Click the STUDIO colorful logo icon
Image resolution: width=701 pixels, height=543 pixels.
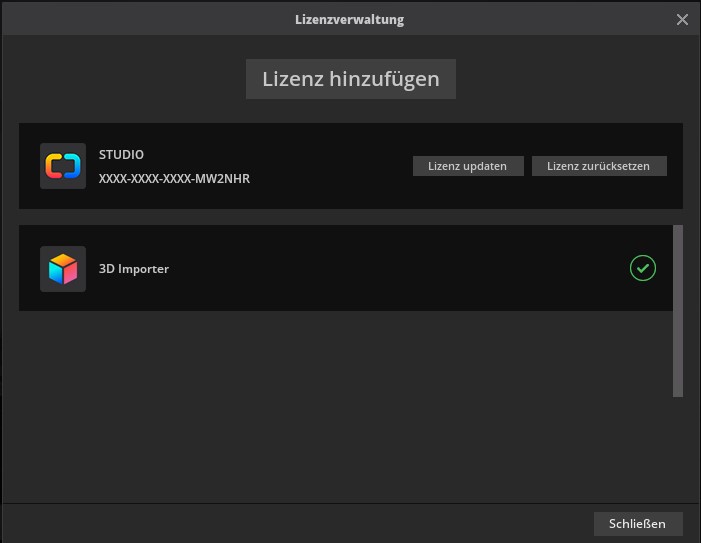coord(62,166)
